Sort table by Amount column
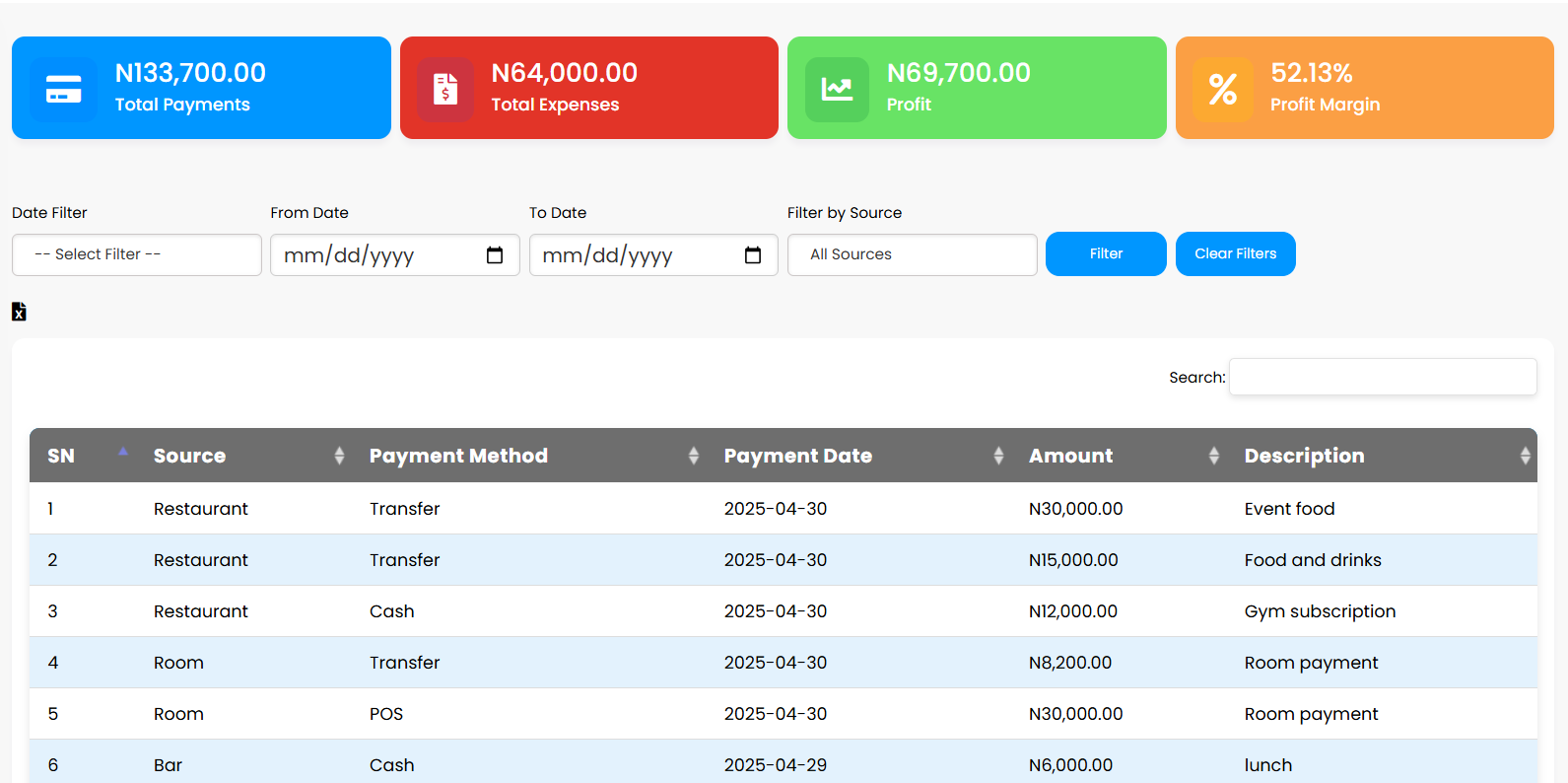The image size is (1568, 783). point(1119,456)
